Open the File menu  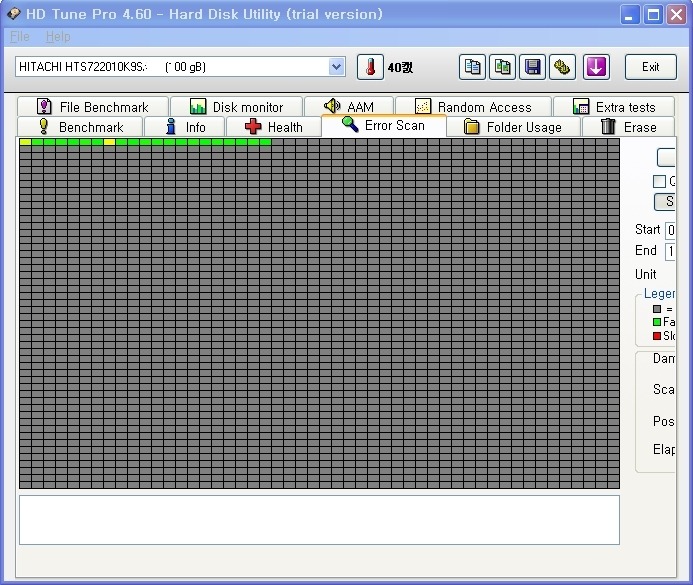tap(19, 36)
